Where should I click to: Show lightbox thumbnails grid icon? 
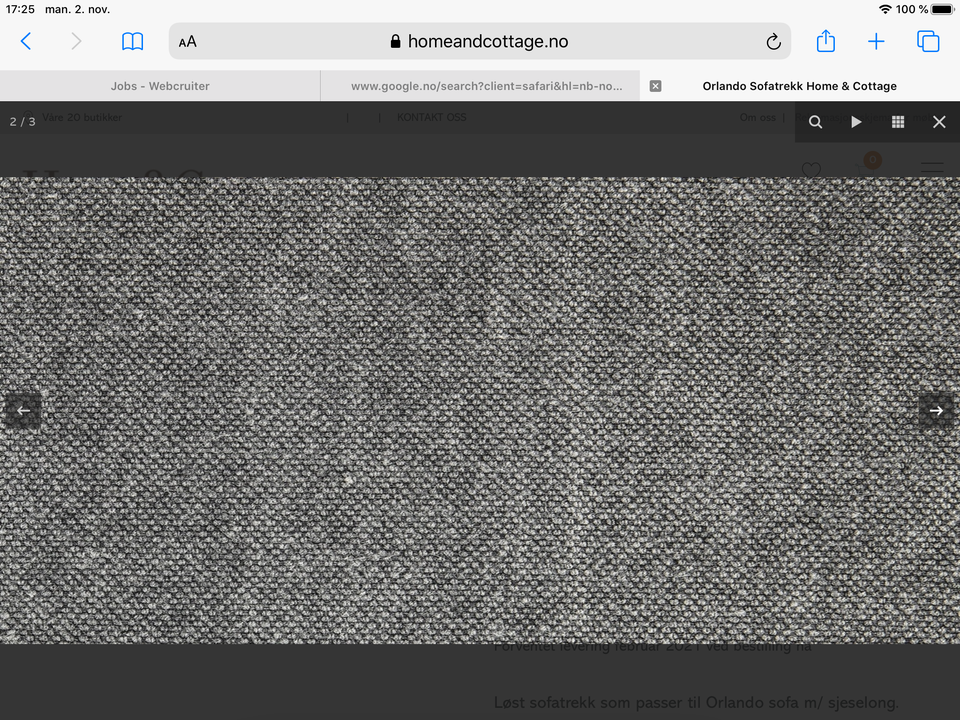[x=898, y=122]
